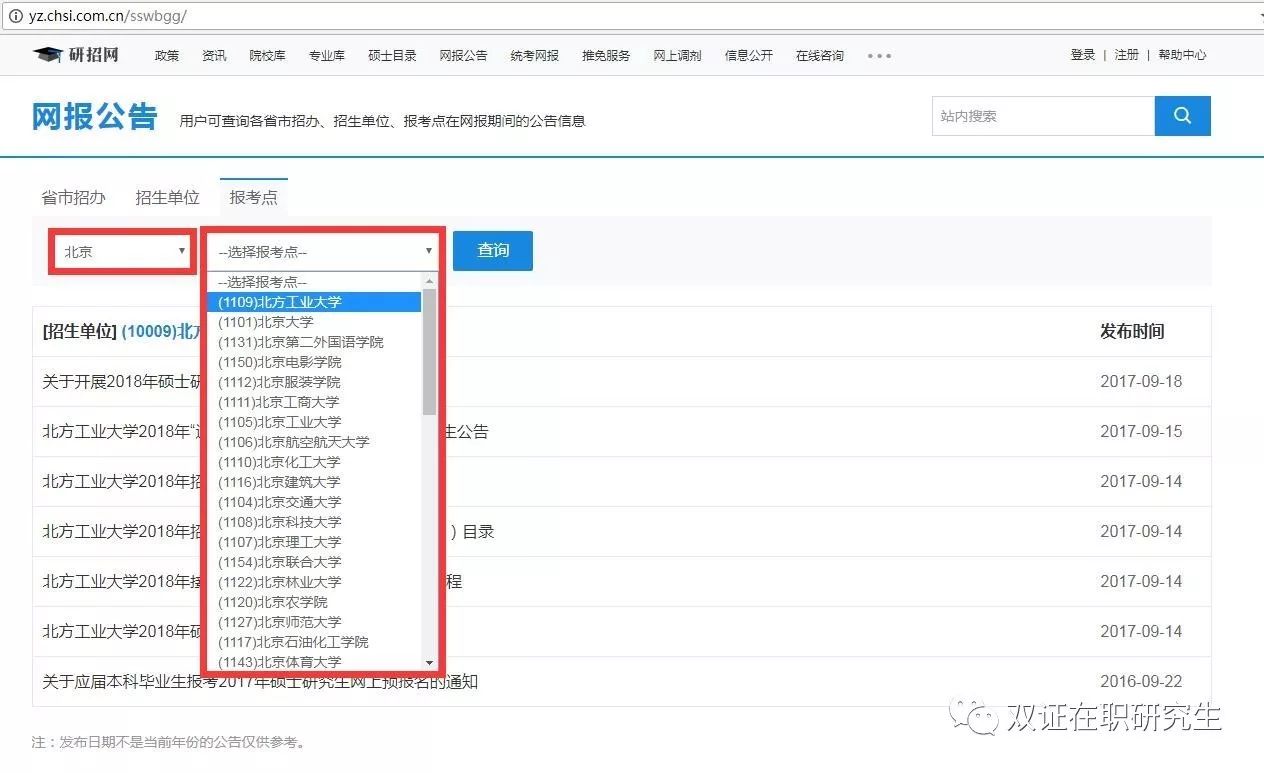Focus the 站内搜索 search field
1264x773 pixels.
point(1042,116)
